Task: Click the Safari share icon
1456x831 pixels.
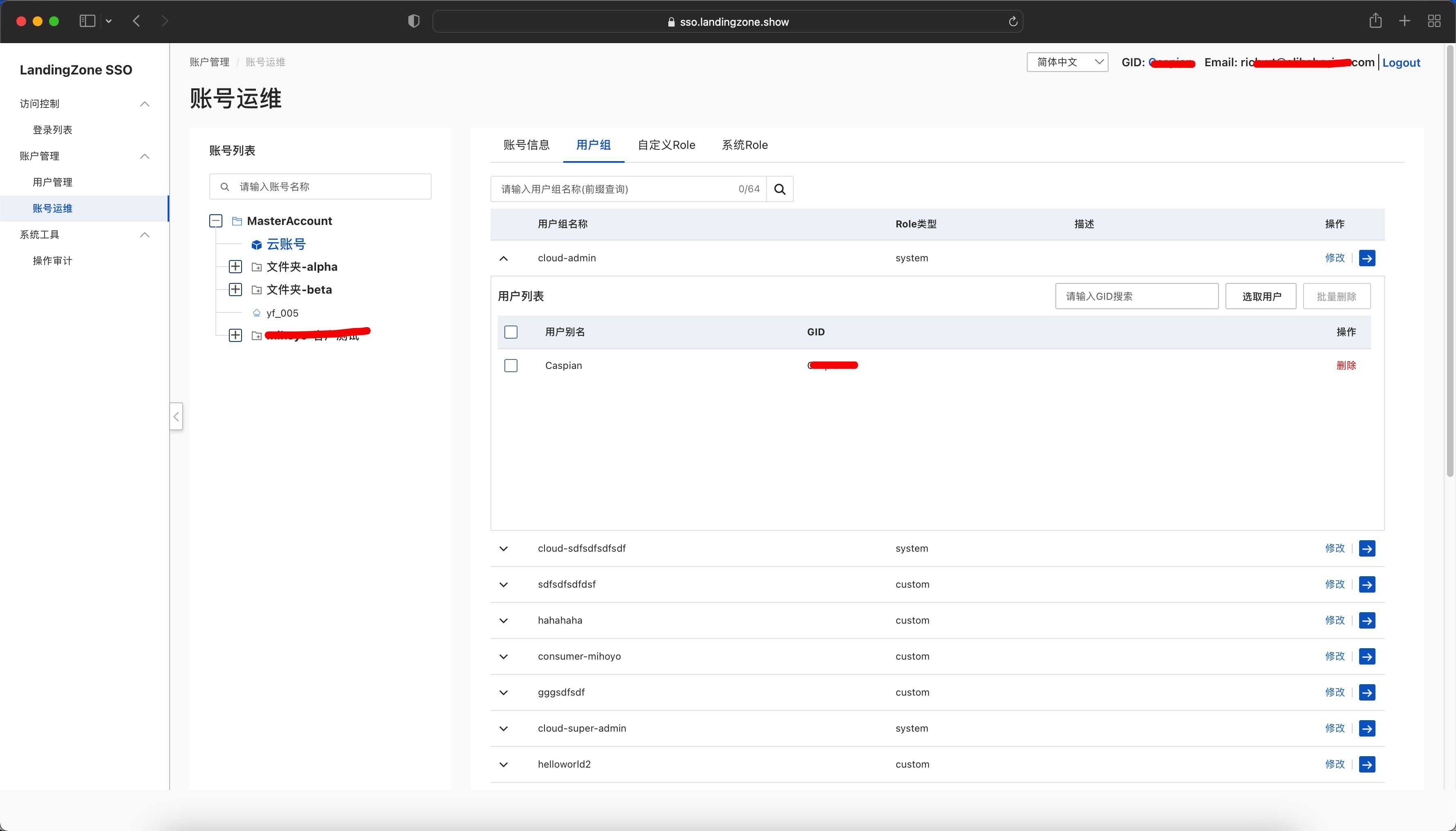Action: coord(1375,21)
